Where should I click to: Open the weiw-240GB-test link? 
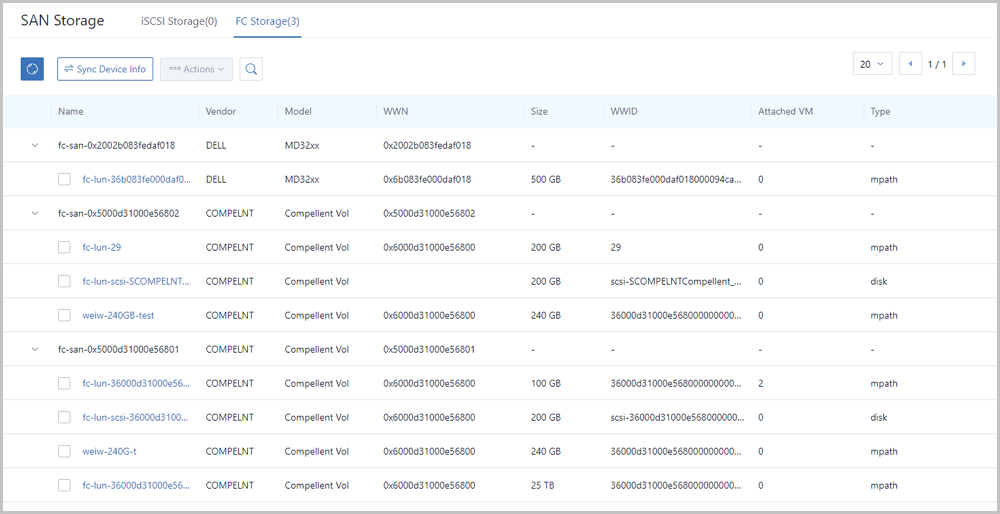coord(119,315)
